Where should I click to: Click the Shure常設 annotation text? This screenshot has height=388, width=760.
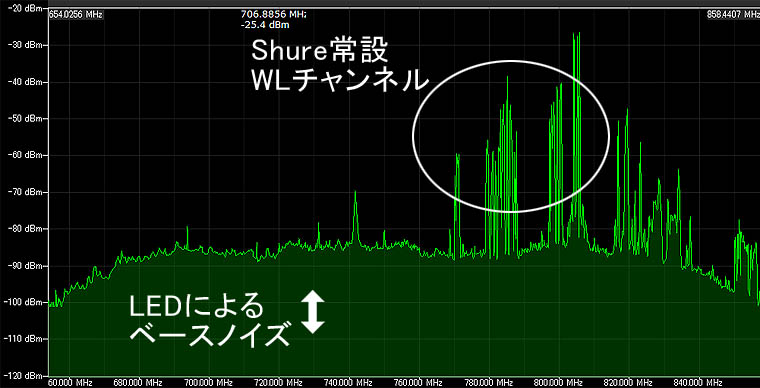319,51
